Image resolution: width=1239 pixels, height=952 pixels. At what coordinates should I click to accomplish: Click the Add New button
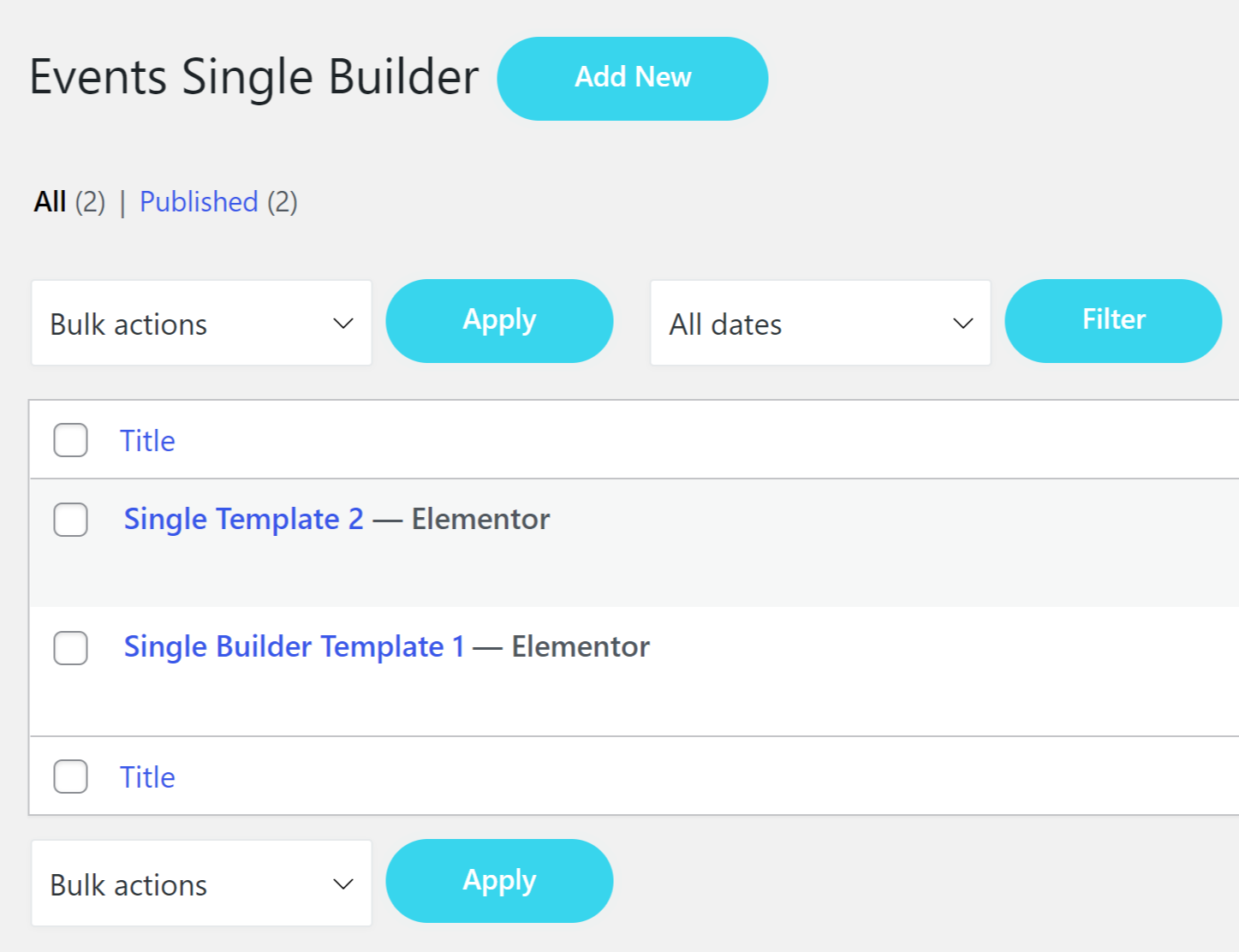pyautogui.click(x=632, y=78)
